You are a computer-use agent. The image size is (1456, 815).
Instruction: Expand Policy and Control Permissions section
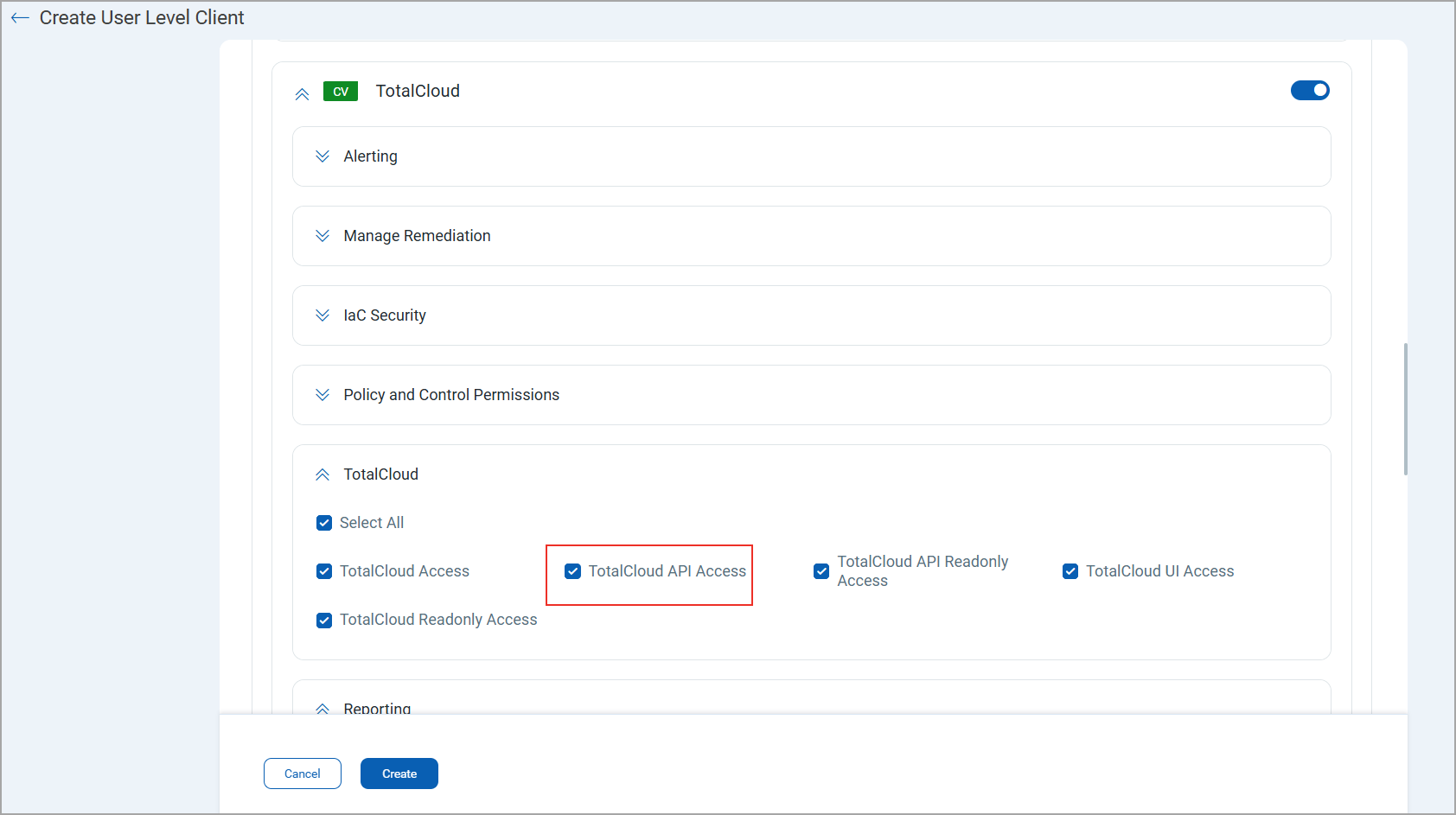(322, 395)
